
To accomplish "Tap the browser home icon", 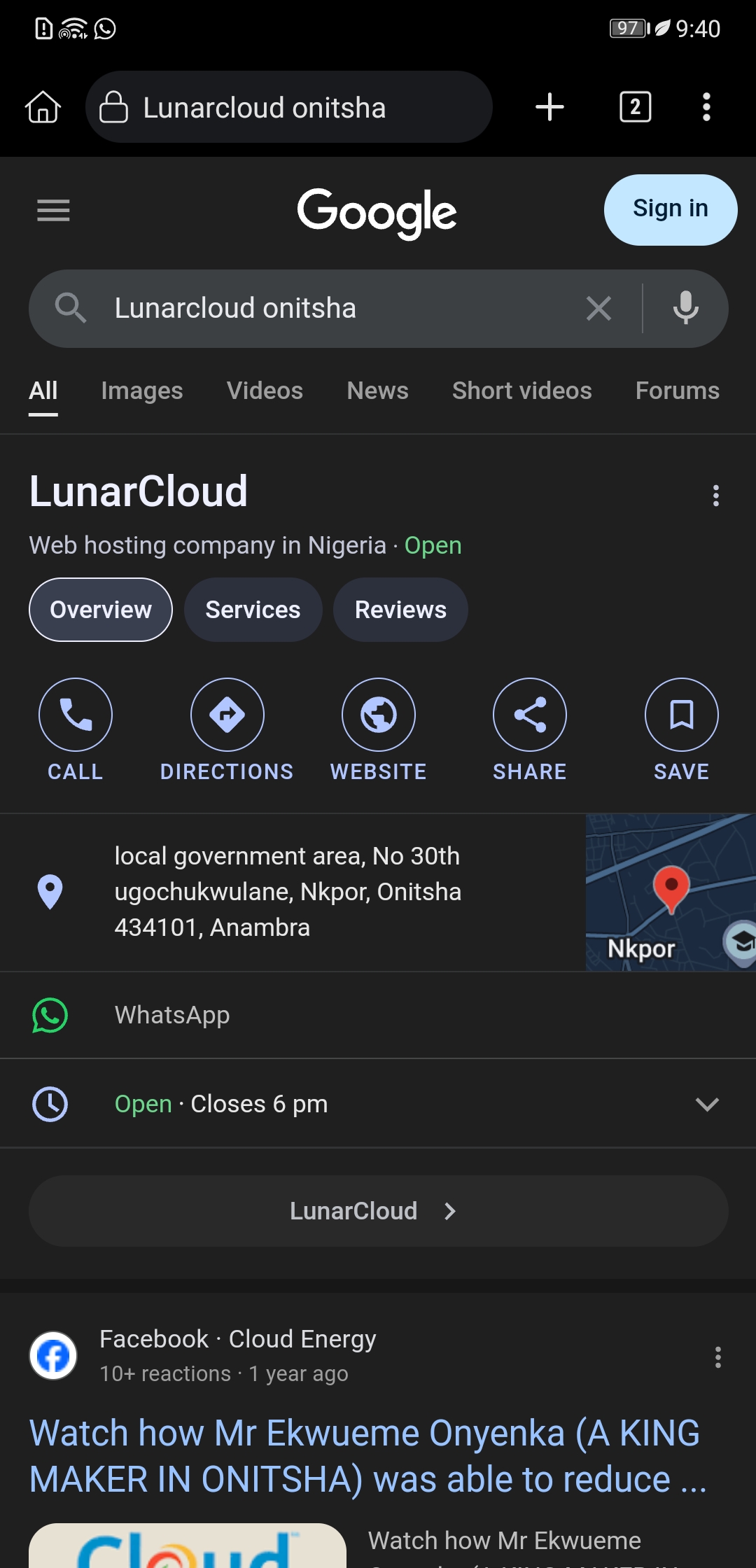I will click(43, 107).
